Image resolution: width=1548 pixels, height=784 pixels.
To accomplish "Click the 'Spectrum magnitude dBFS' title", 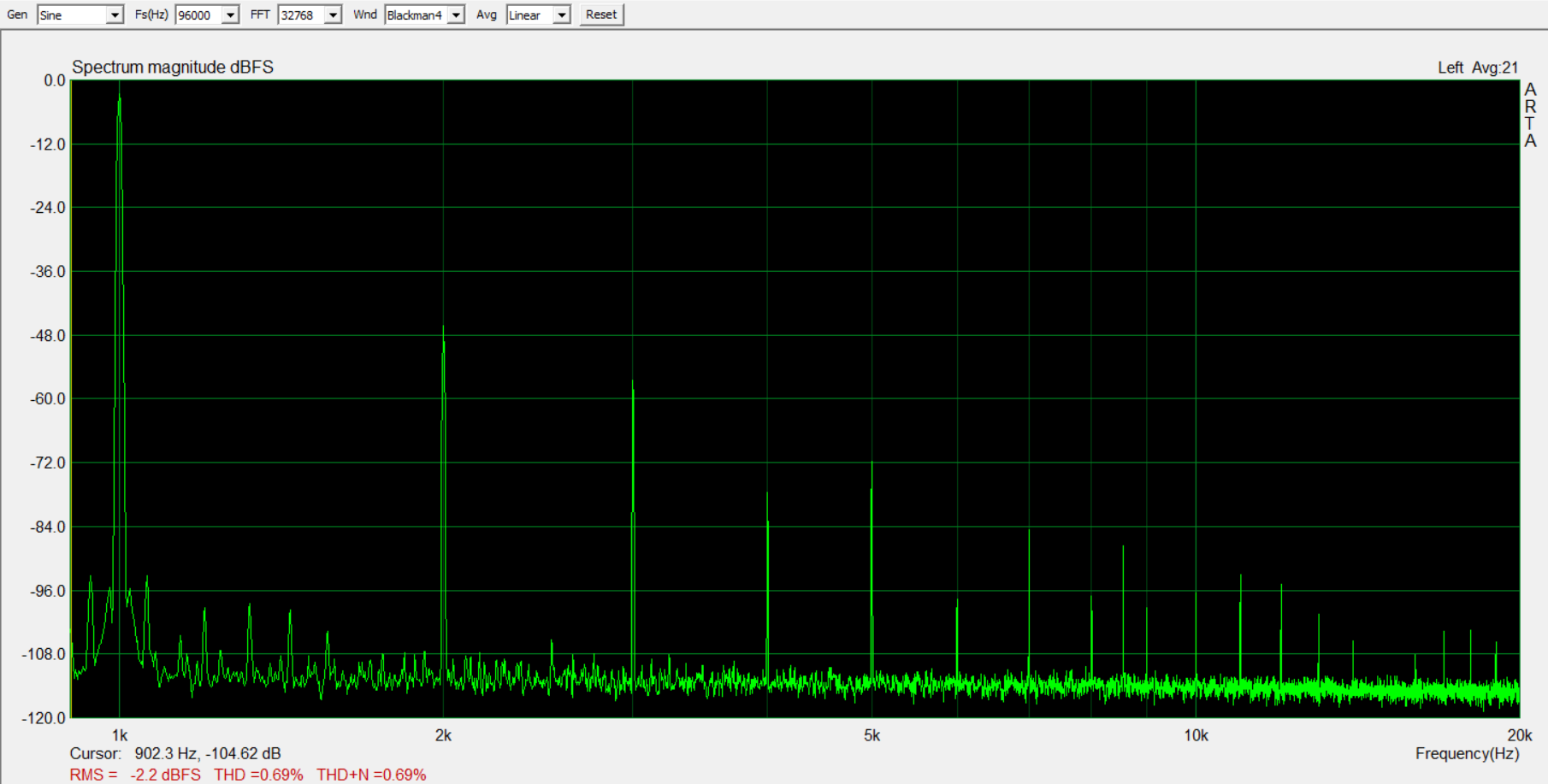I will click(x=173, y=68).
